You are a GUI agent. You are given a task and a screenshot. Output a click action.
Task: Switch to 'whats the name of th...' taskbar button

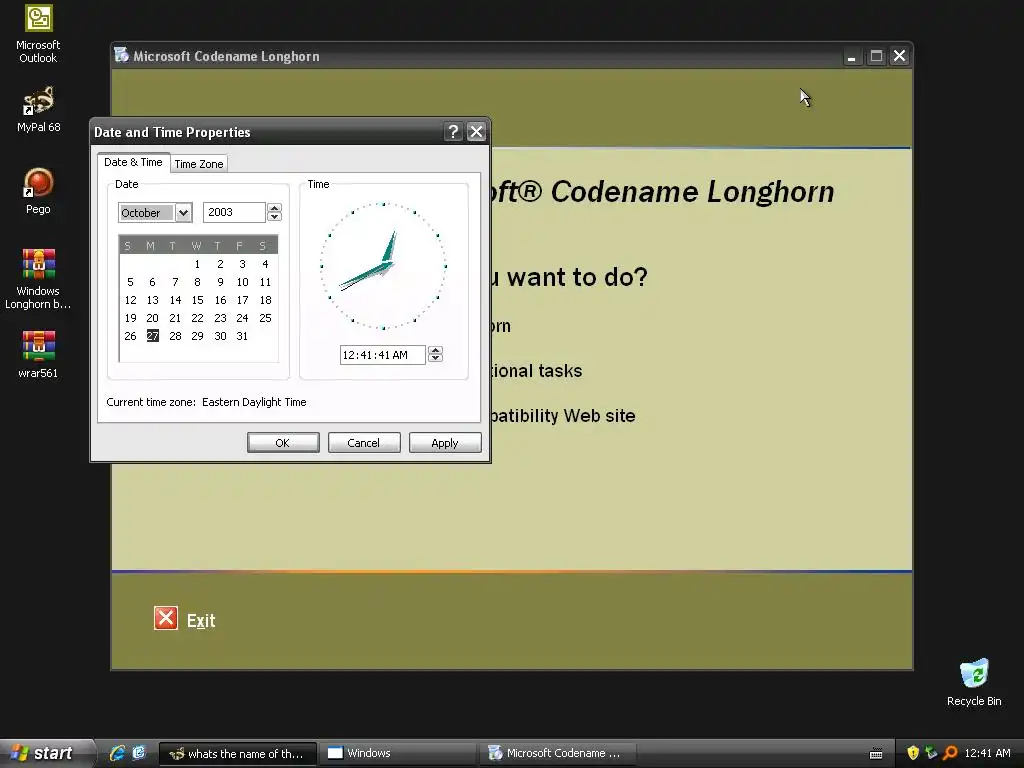click(x=238, y=754)
